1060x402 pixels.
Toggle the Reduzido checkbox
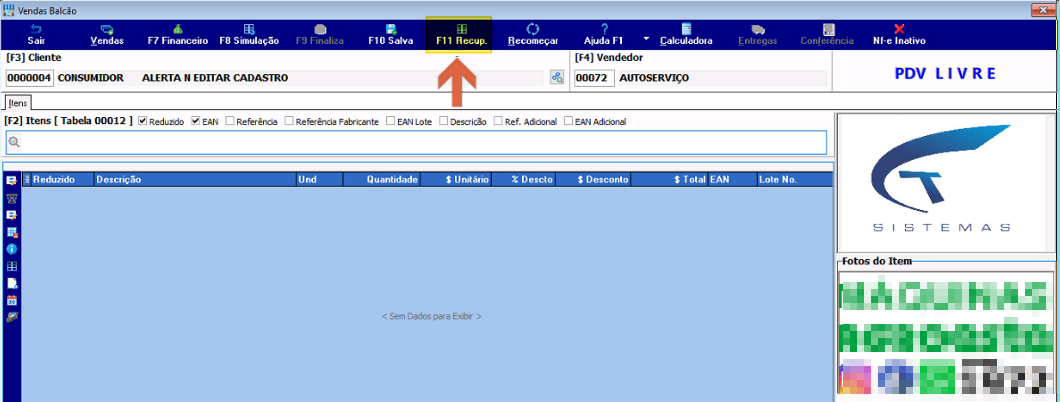pyautogui.click(x=142, y=122)
